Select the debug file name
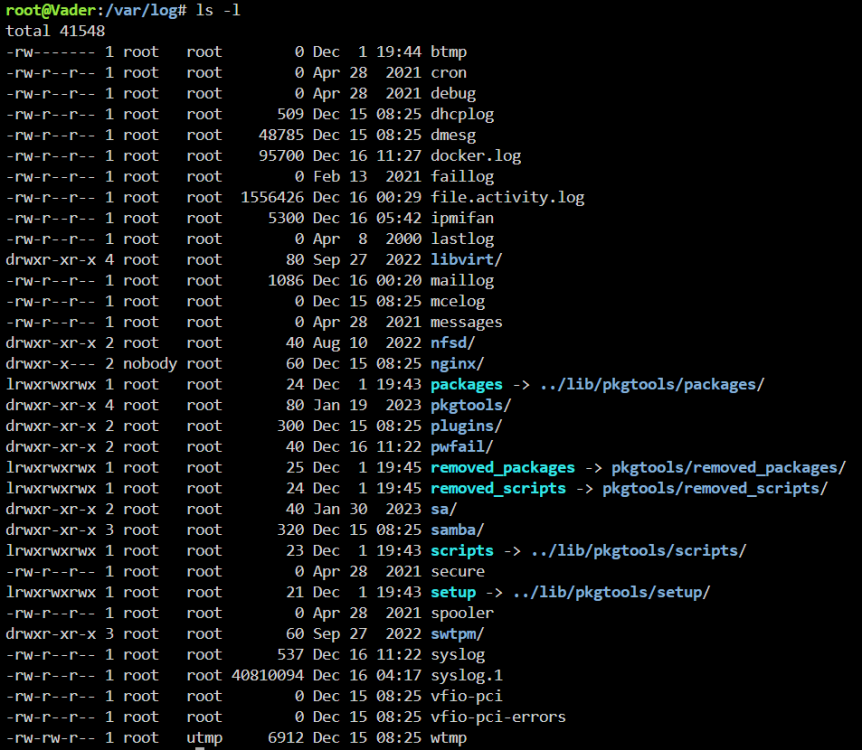The width and height of the screenshot is (862, 750). coord(453,94)
